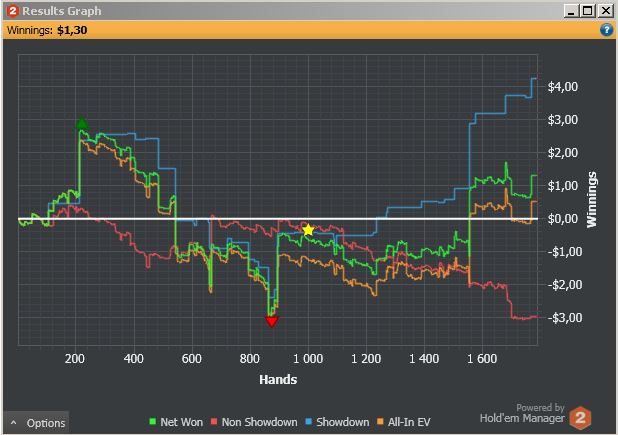
Task: Toggle the Net Won legend entry
Action: click(176, 422)
